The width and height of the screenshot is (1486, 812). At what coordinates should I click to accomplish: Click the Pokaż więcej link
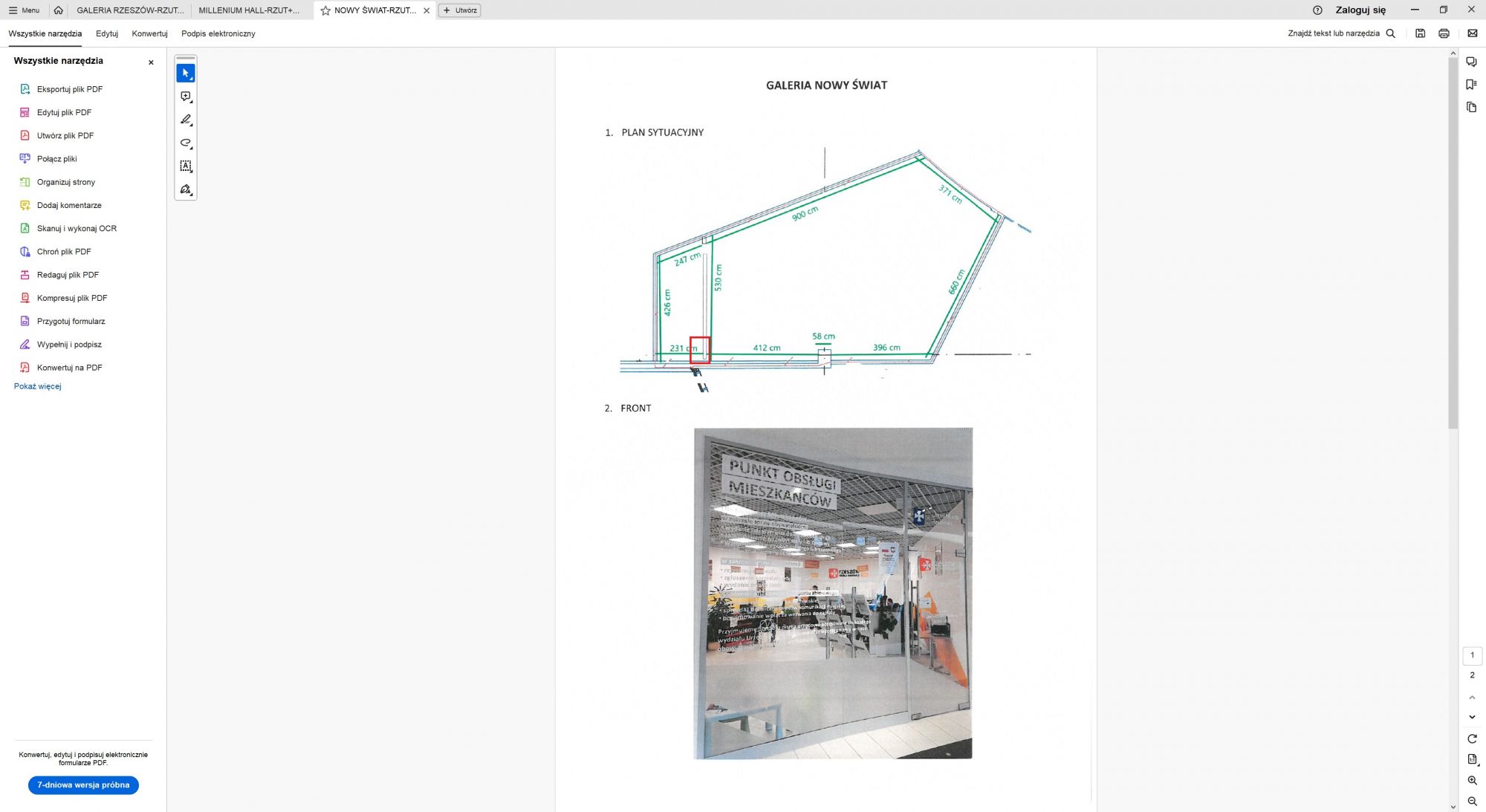coord(37,386)
